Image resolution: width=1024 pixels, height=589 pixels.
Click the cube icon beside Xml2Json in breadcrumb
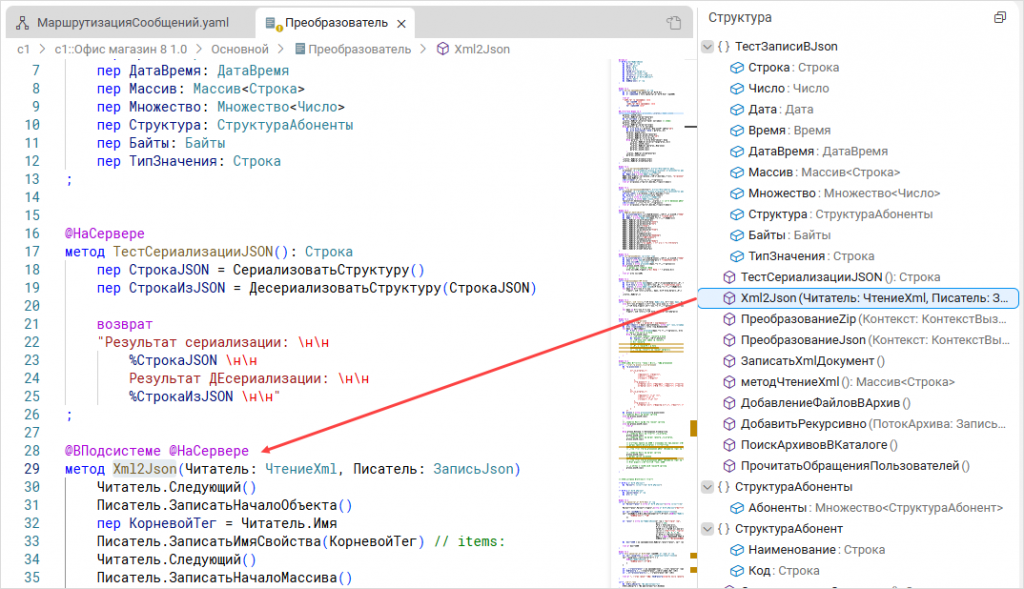click(444, 48)
